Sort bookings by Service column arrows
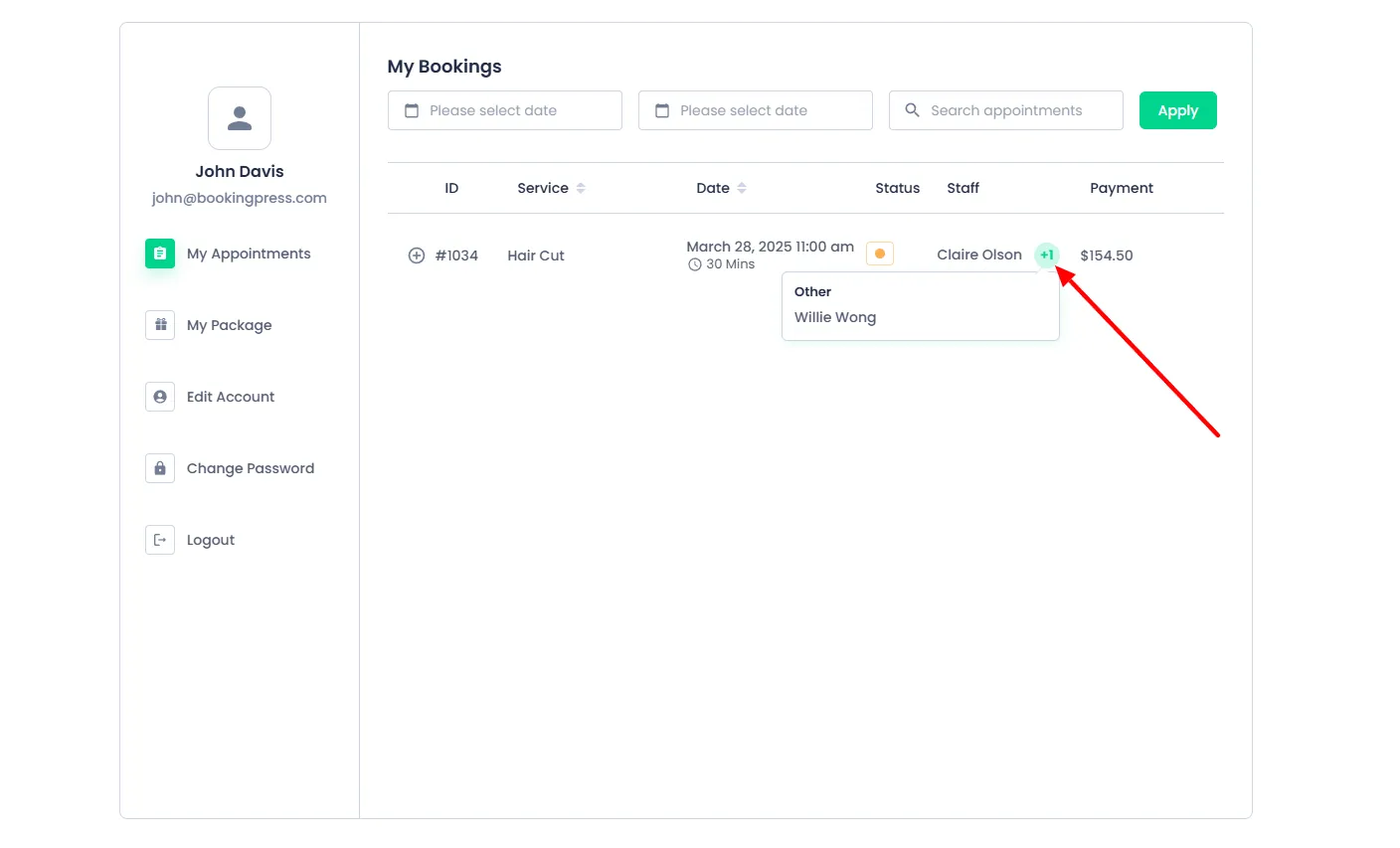Screen dimensions: 1400x848 tap(581, 188)
